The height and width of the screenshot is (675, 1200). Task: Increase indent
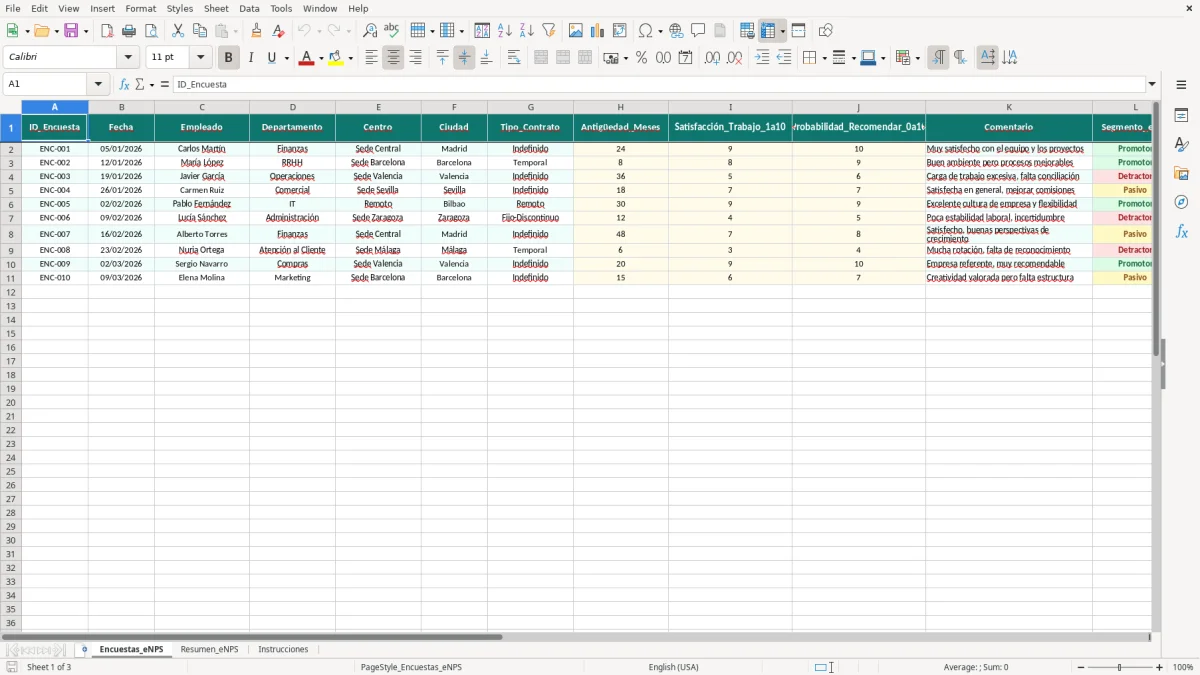(762, 58)
